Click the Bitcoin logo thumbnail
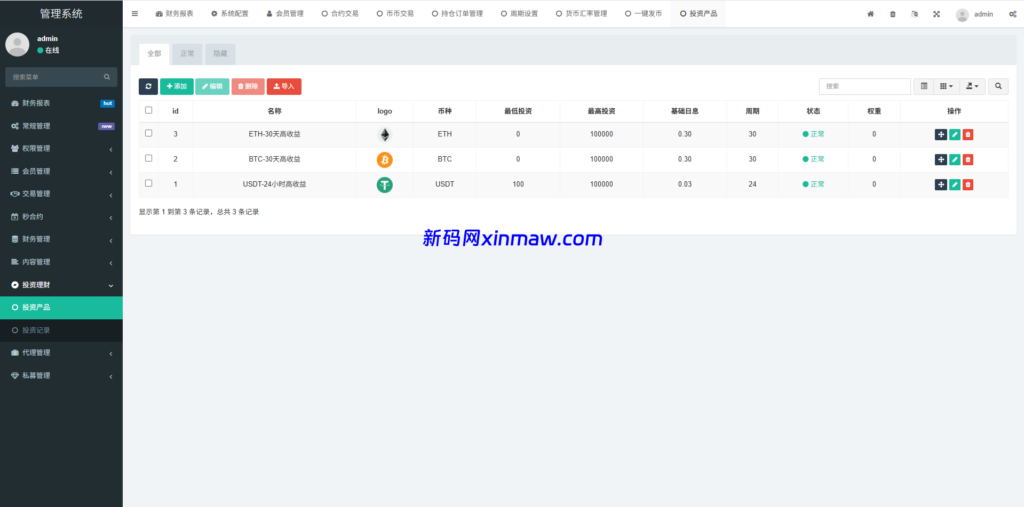The width and height of the screenshot is (1024, 507). [x=385, y=159]
